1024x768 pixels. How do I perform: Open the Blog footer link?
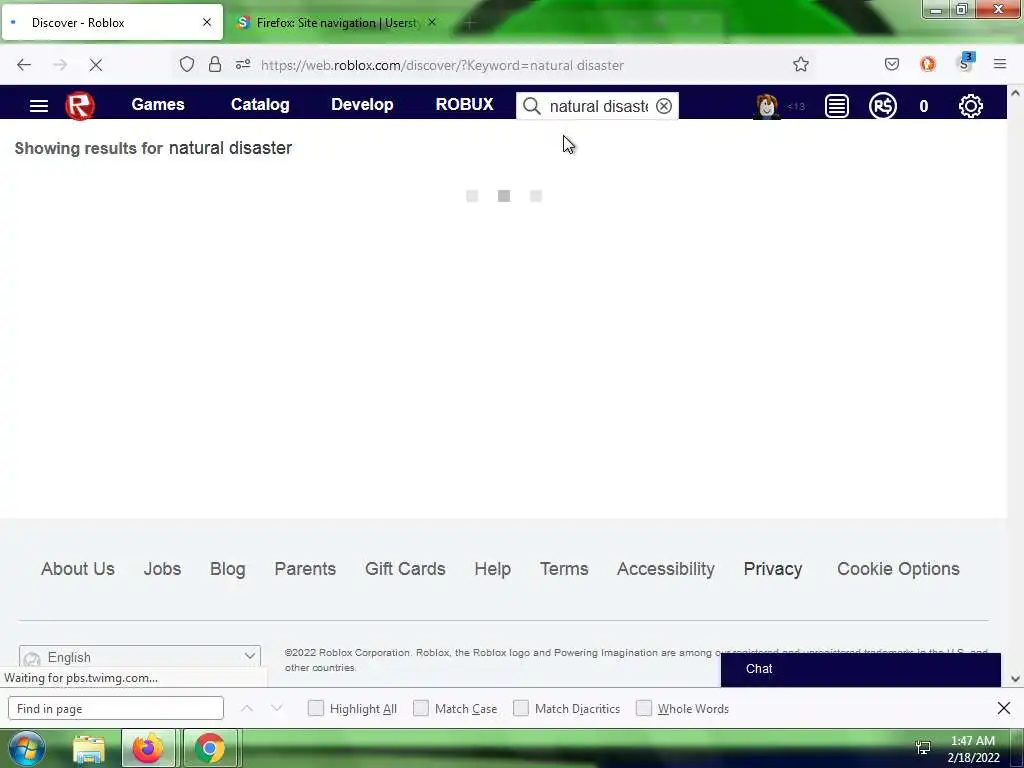click(x=227, y=569)
